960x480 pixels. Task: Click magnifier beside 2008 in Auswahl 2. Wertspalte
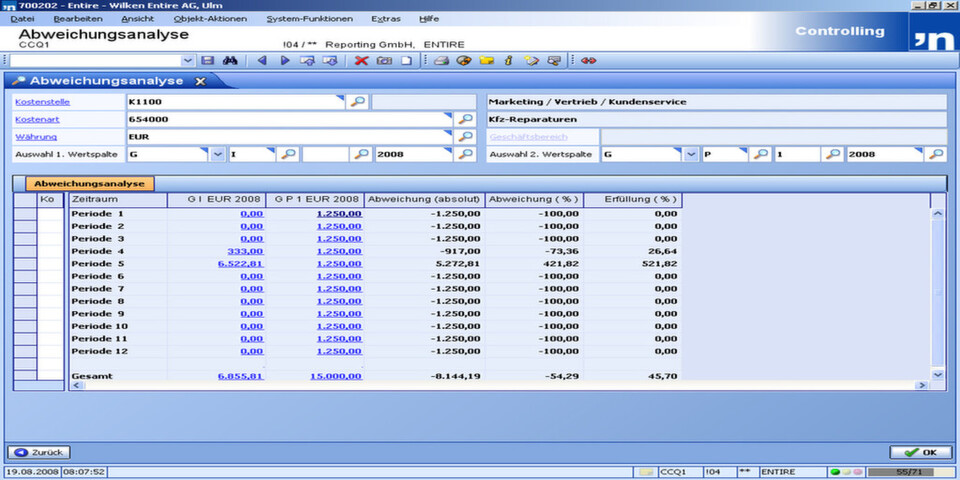pos(936,154)
